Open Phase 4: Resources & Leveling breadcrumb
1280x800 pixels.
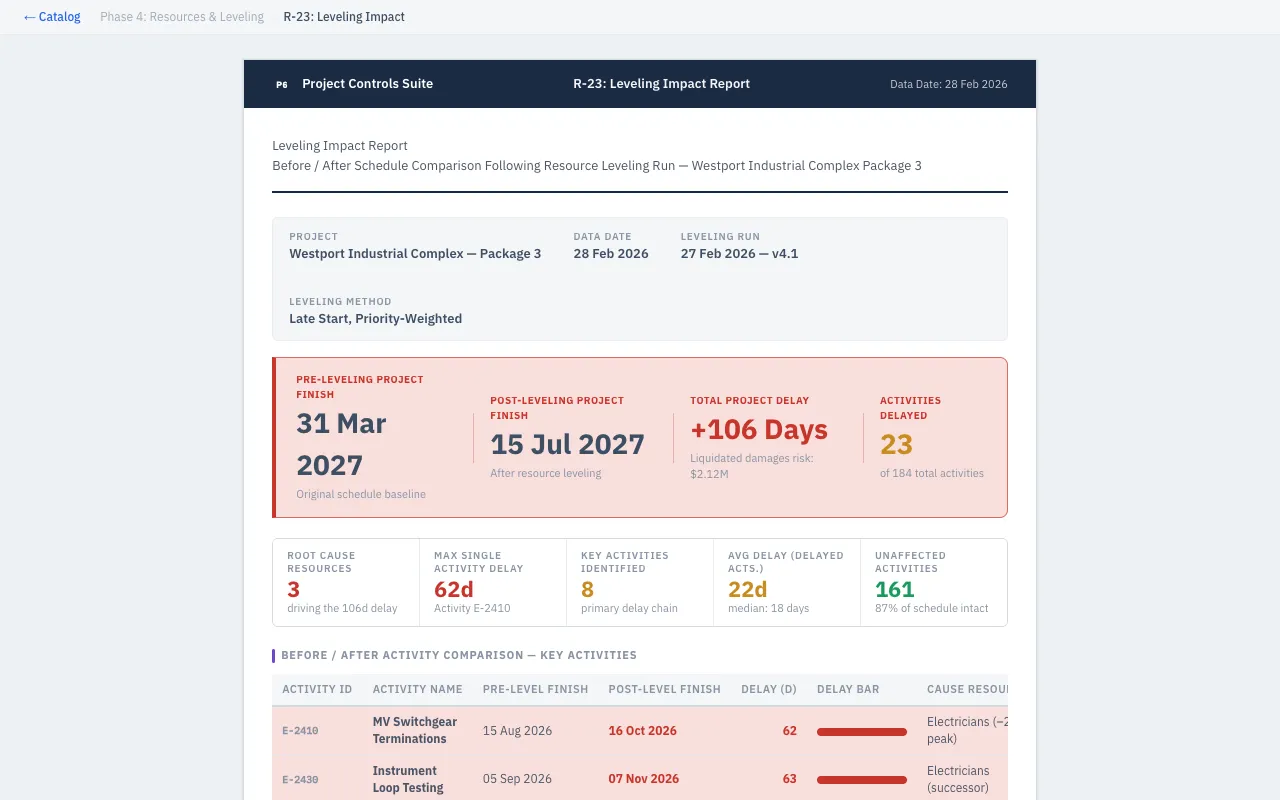182,17
